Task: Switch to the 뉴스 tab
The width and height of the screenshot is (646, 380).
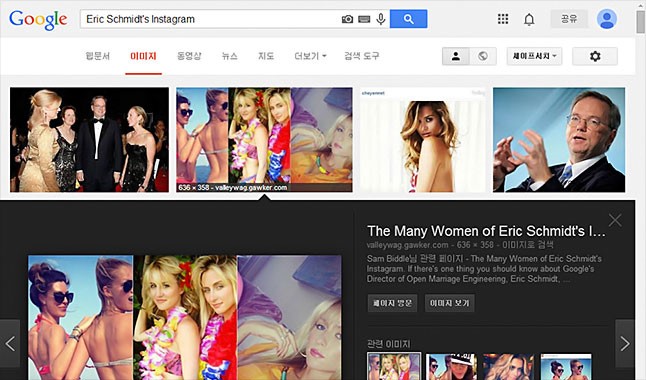Action: (229, 56)
